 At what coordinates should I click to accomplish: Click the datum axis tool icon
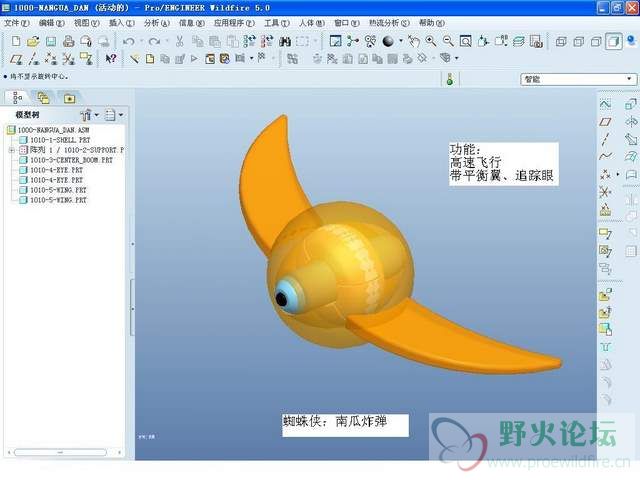(606, 139)
